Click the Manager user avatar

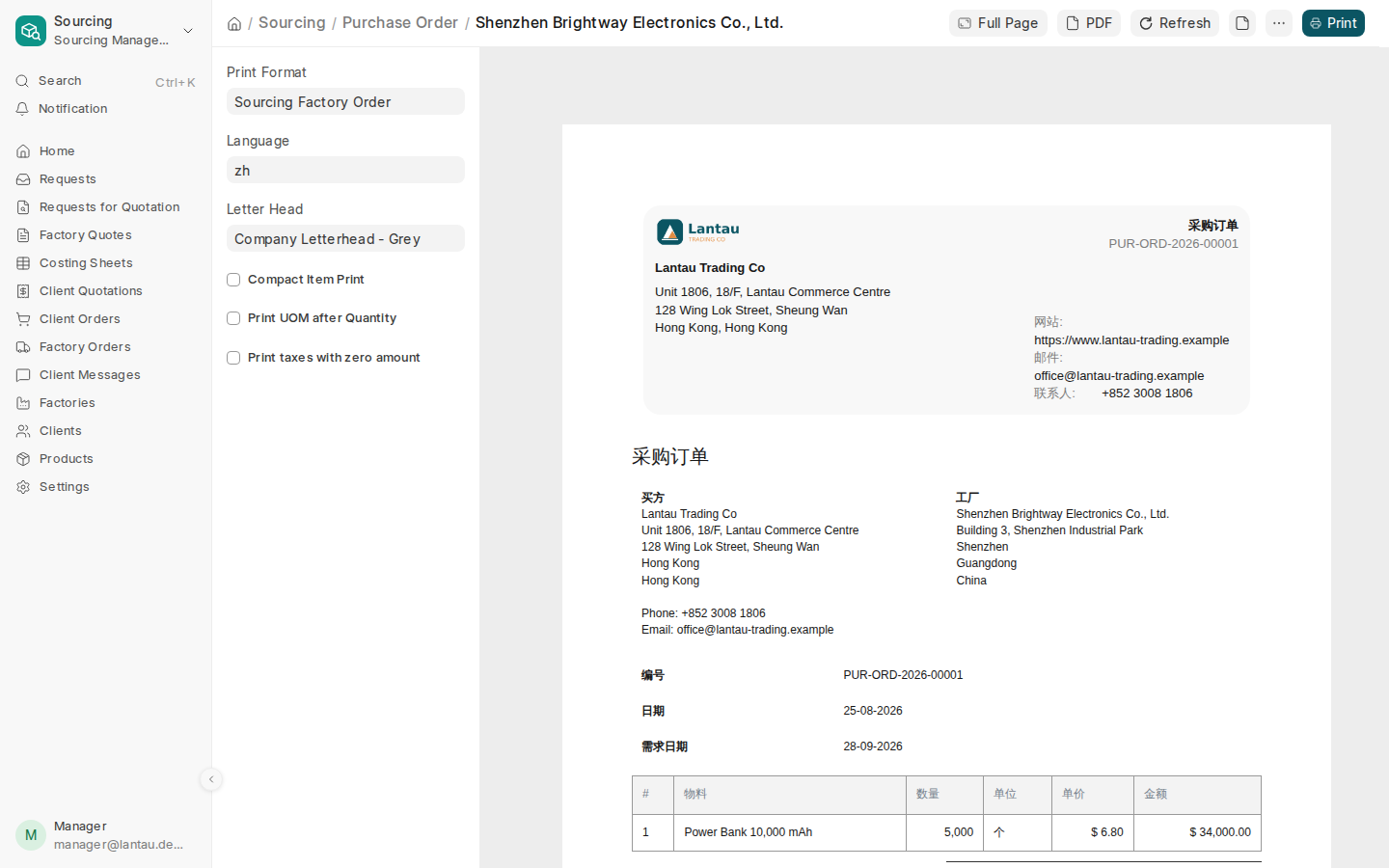click(31, 835)
